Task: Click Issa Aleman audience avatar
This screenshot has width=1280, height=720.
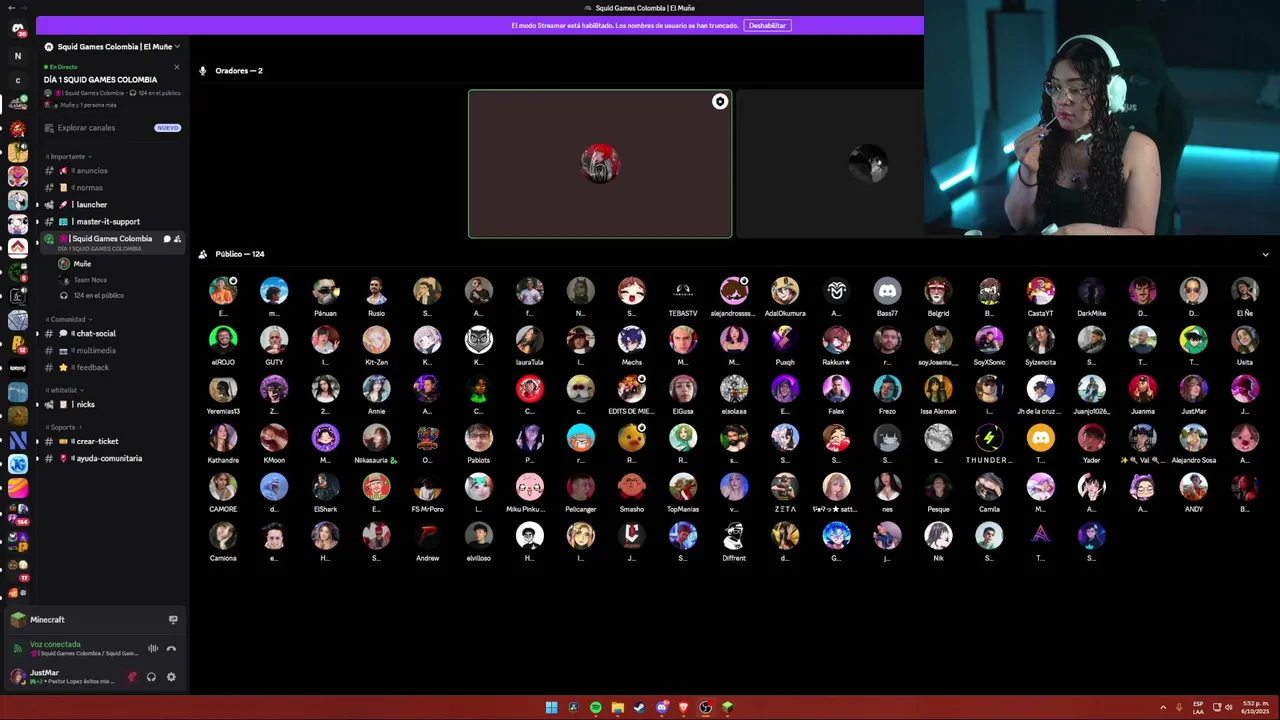Action: click(938, 389)
